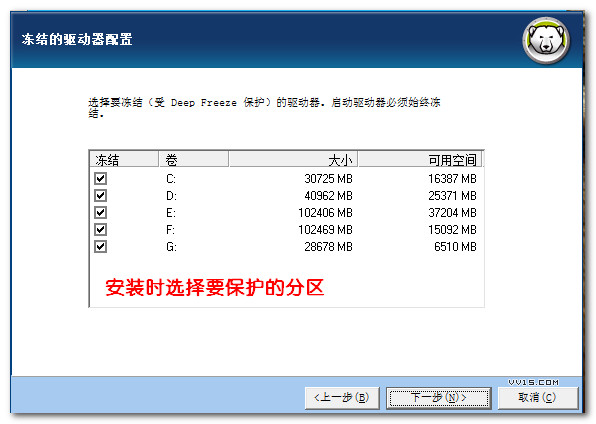Select the E: volume size 102406 MB

tap(325, 213)
